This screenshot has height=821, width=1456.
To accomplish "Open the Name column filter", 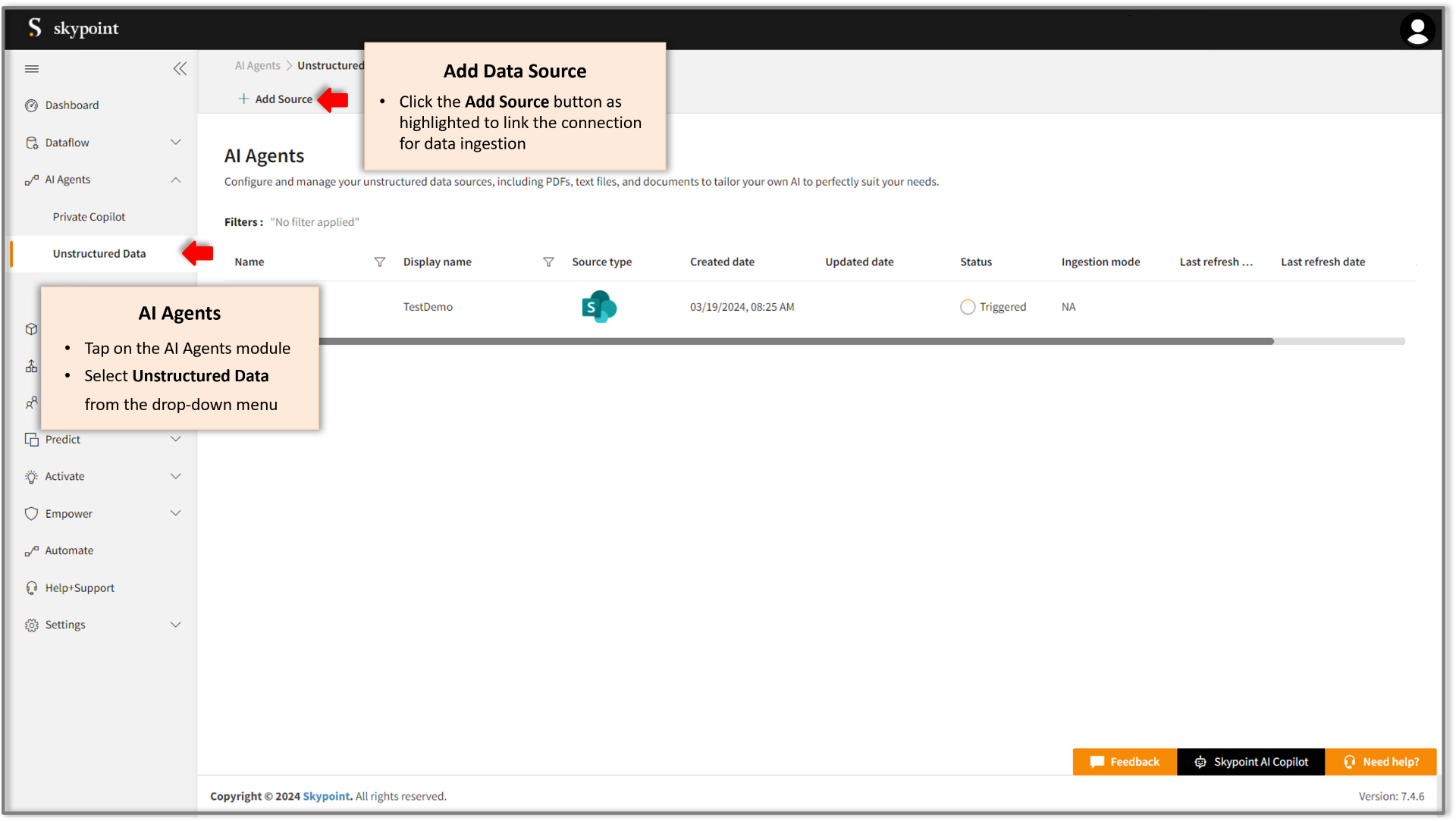I will point(379,262).
